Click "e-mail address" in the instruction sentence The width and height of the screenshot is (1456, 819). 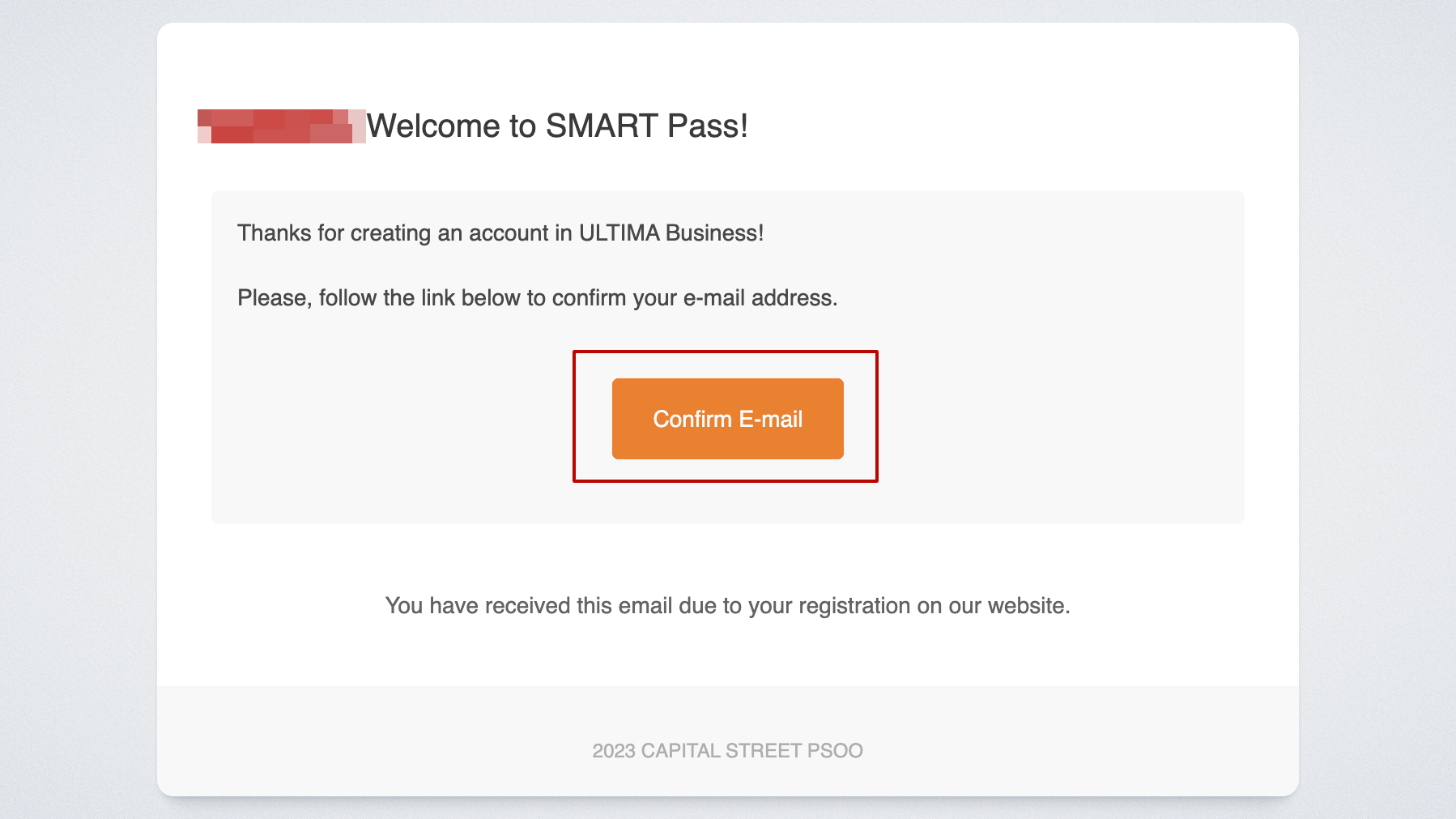point(759,298)
